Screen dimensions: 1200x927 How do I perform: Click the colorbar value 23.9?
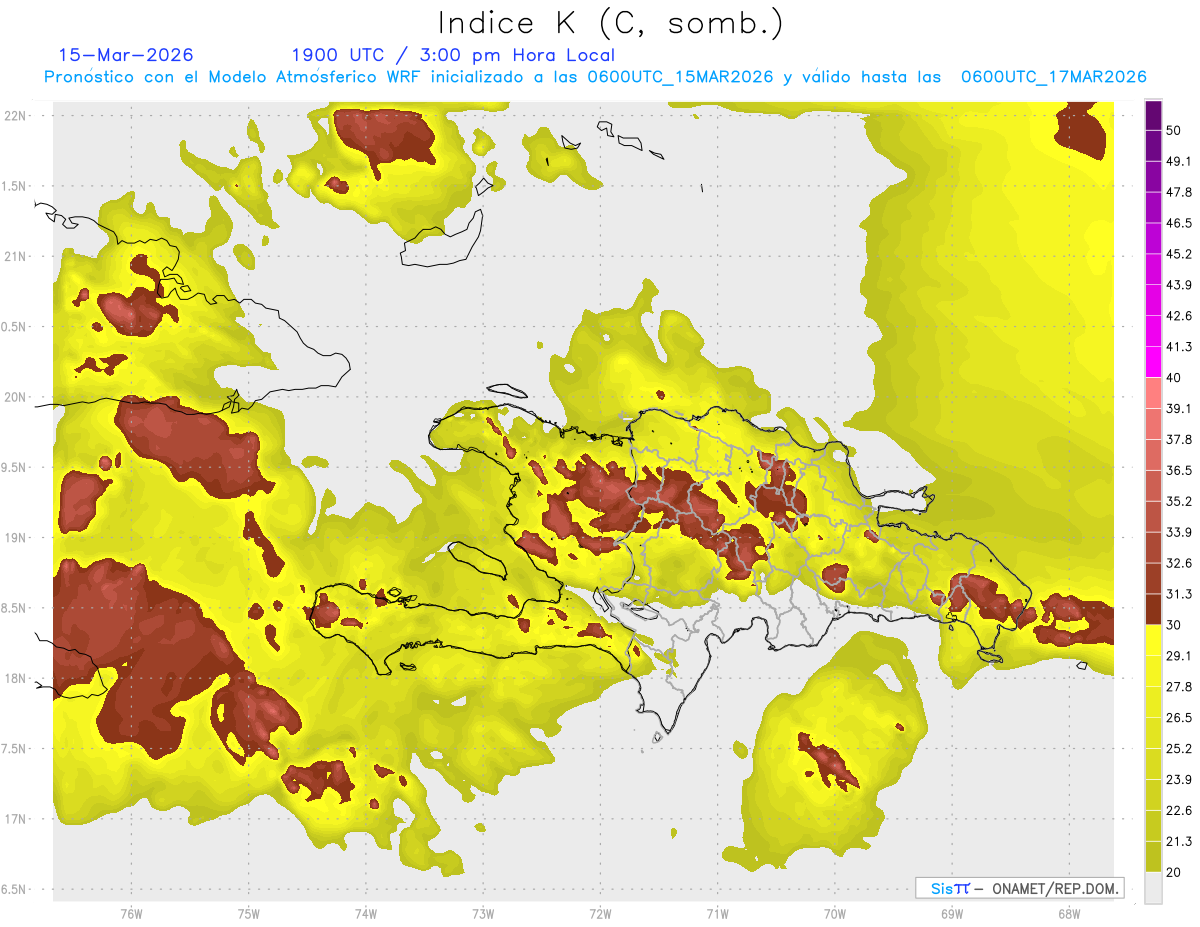pyautogui.click(x=1178, y=780)
